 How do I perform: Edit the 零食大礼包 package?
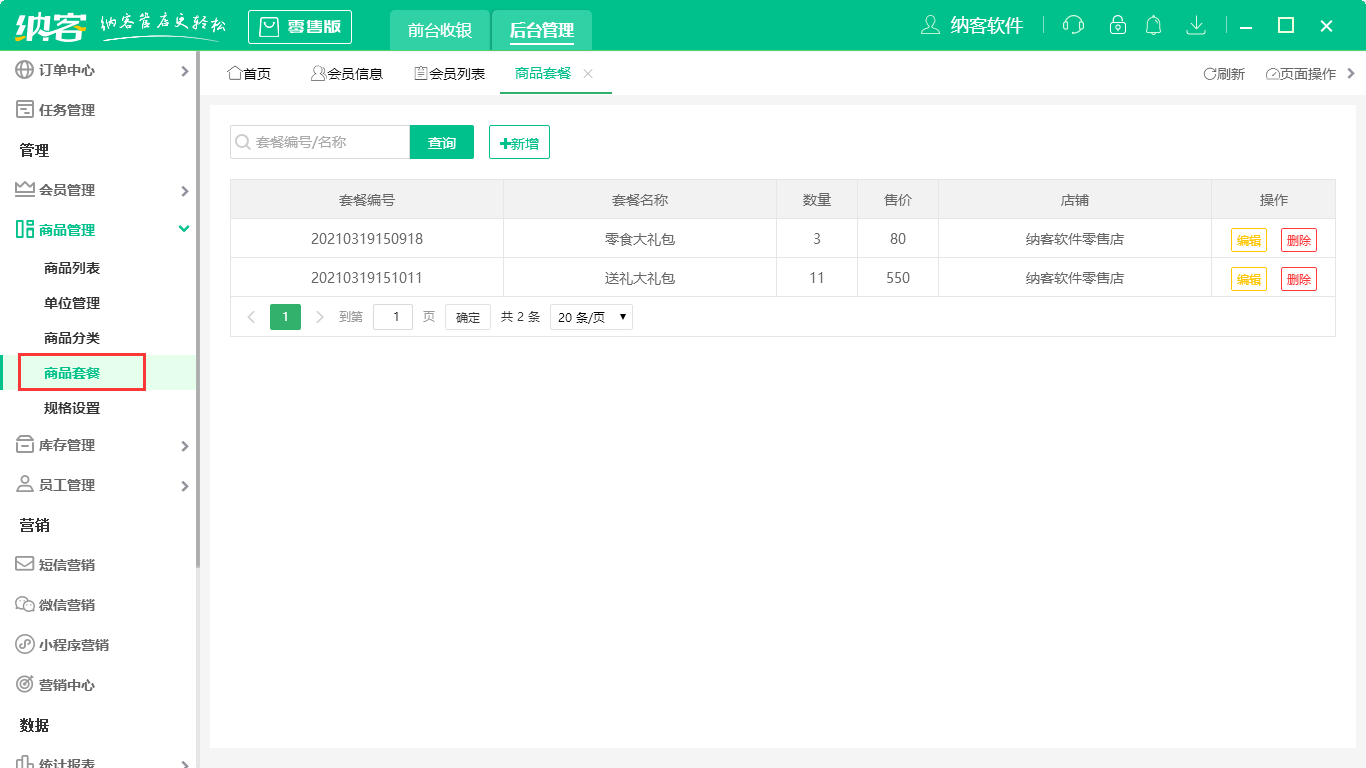pyautogui.click(x=1248, y=239)
